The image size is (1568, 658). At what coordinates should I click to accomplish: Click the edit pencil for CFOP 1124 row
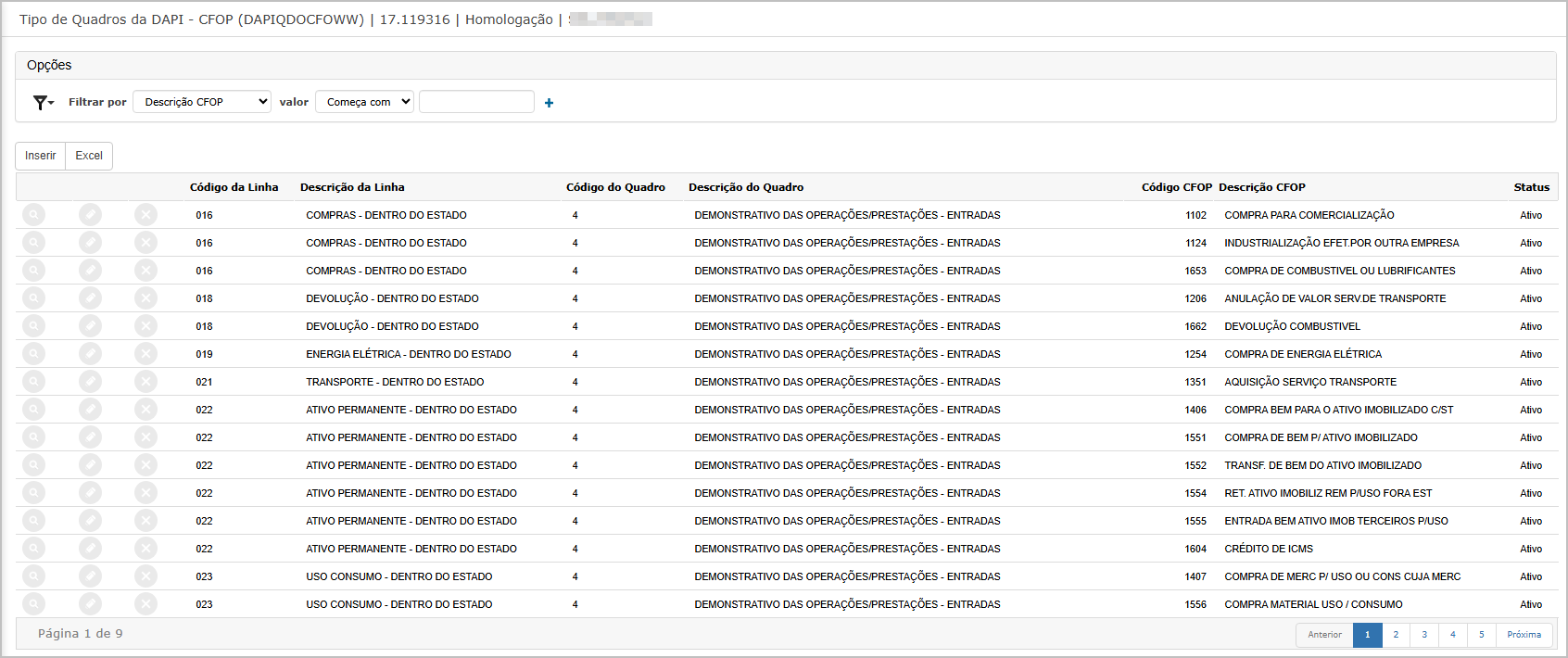tap(90, 243)
